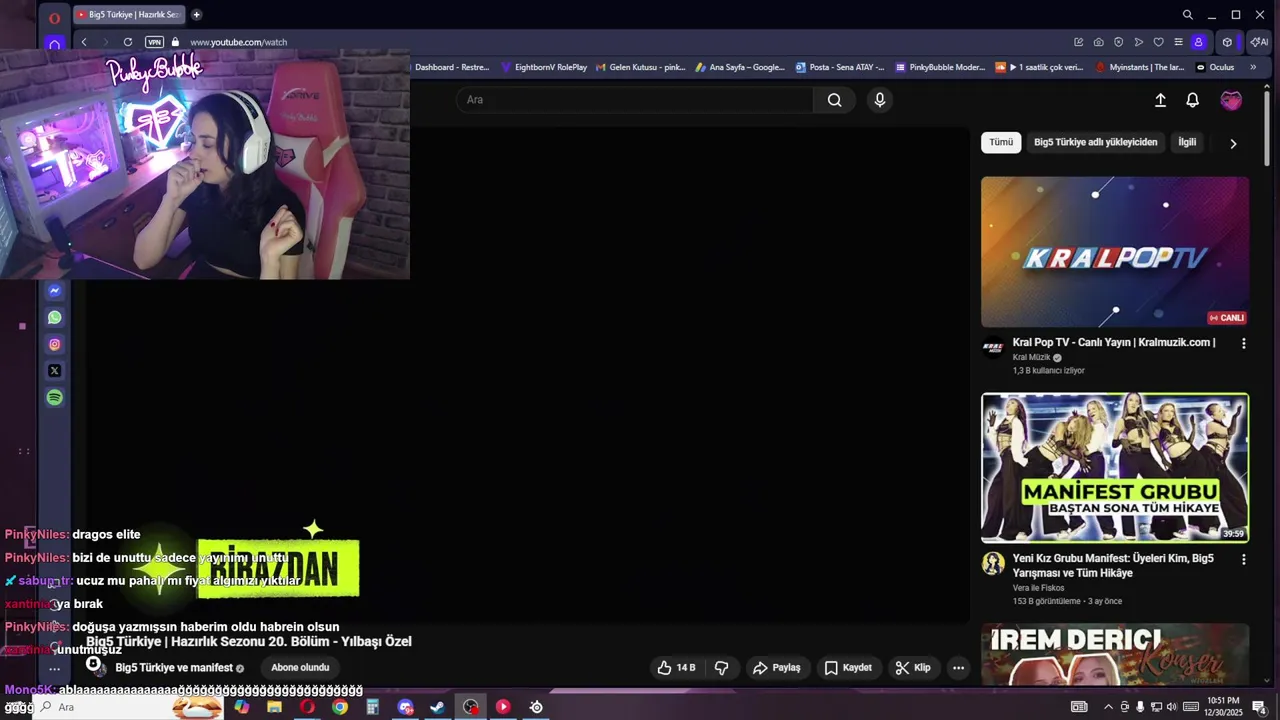Open the YouTube upload/create icon
The width and height of the screenshot is (1280, 720).
[1160, 100]
